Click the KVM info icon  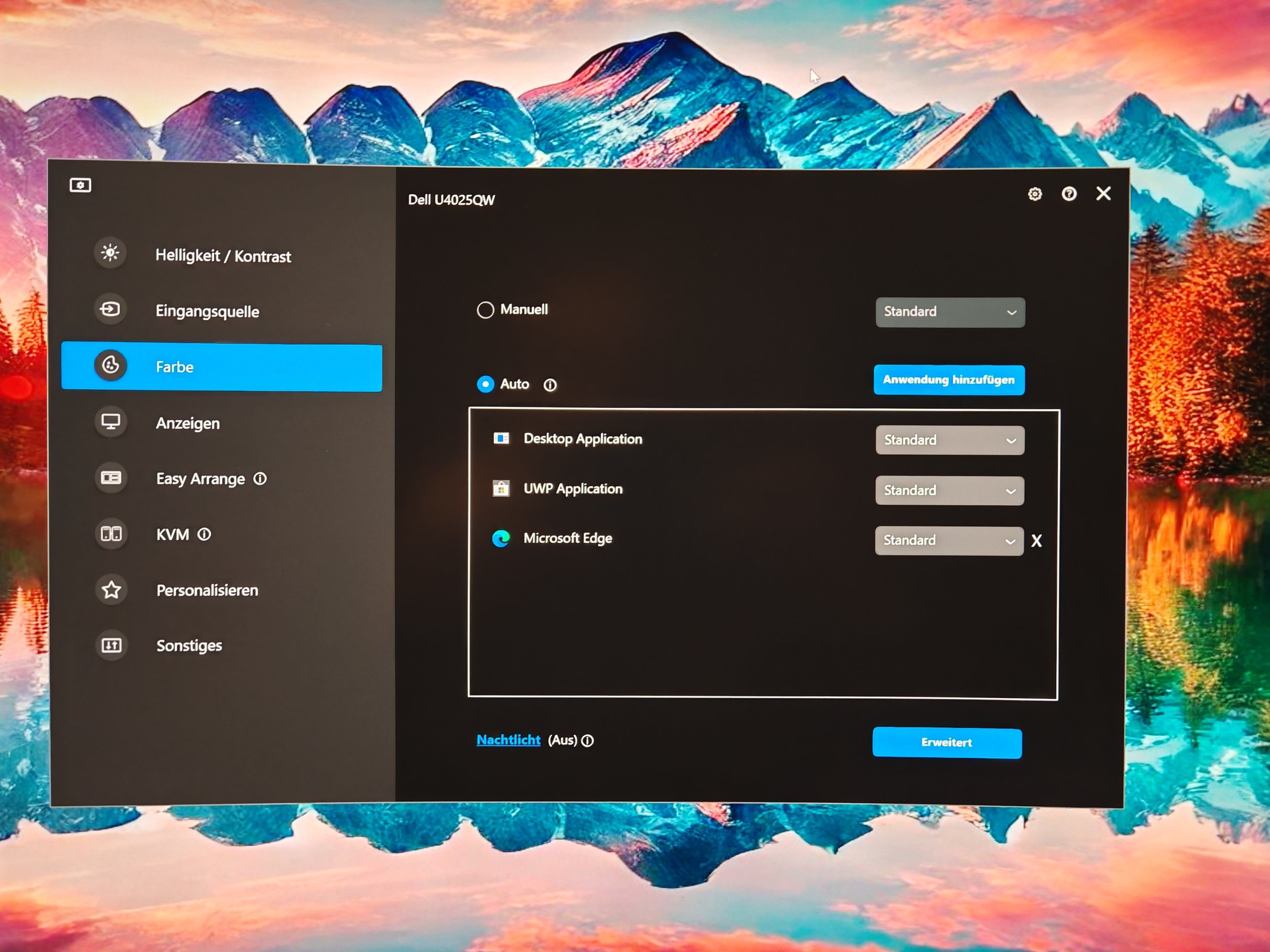tap(204, 535)
